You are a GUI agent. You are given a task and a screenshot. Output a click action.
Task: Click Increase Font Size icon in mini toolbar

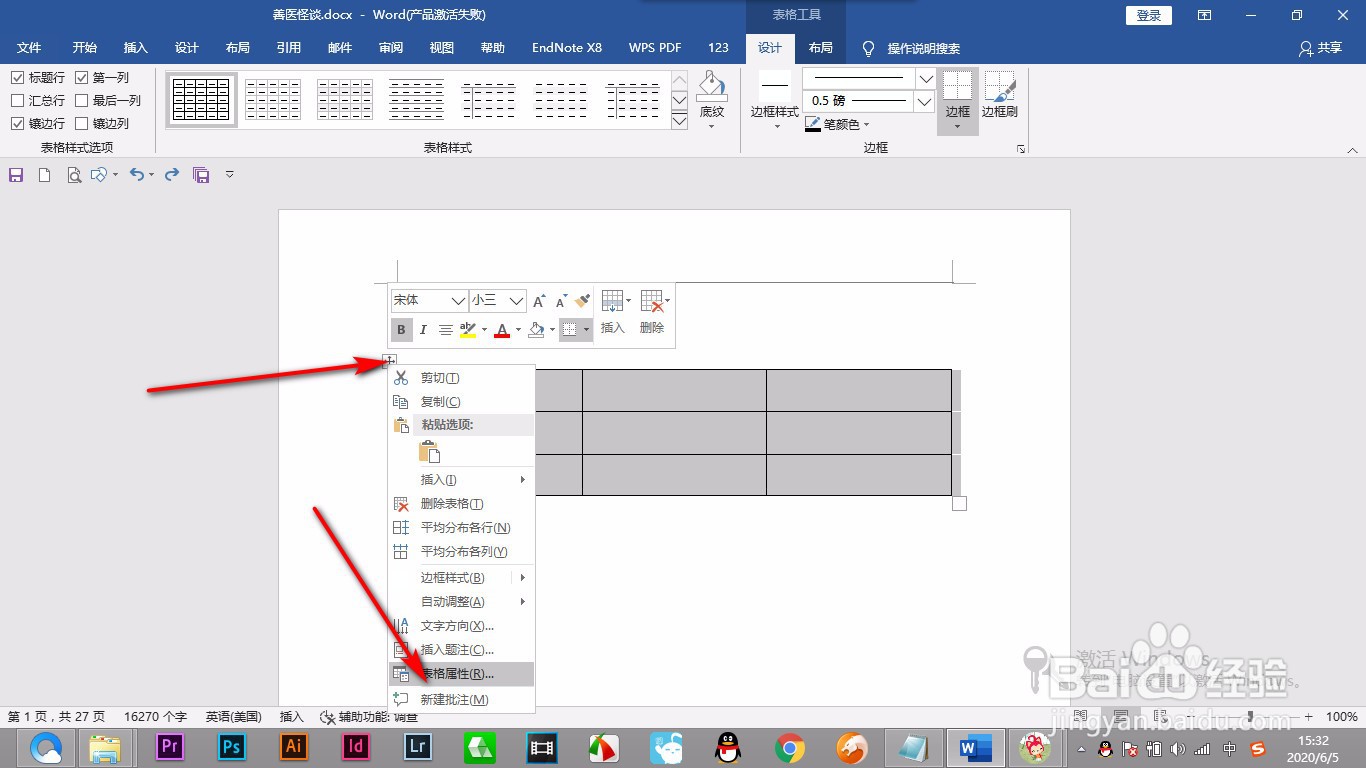539,300
